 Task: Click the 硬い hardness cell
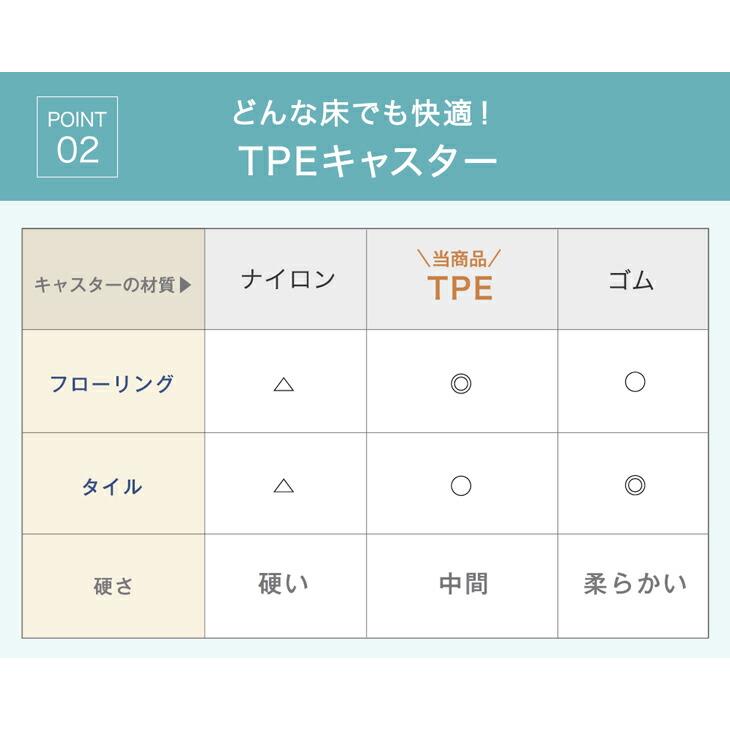284,583
